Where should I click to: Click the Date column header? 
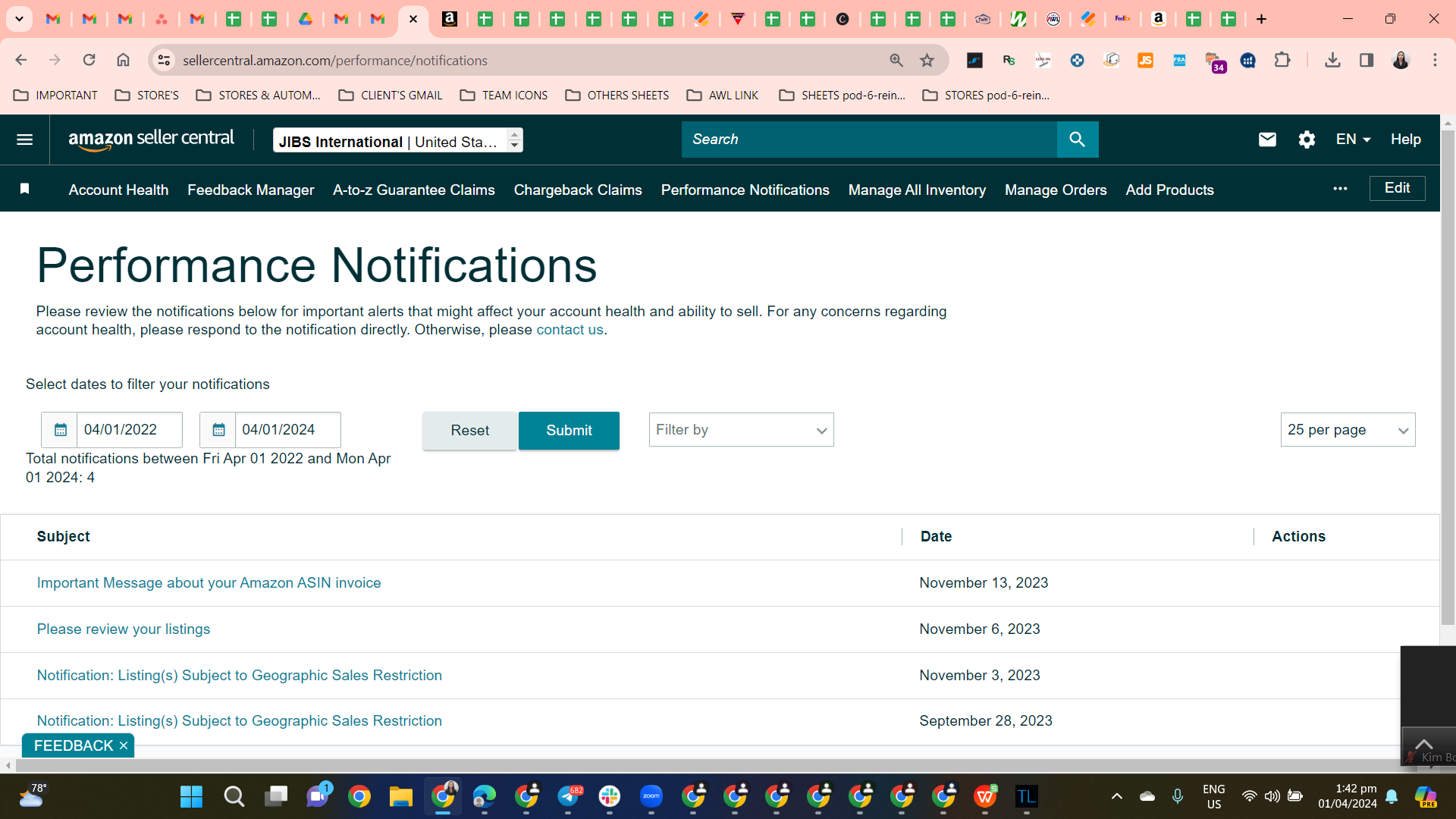pos(936,537)
